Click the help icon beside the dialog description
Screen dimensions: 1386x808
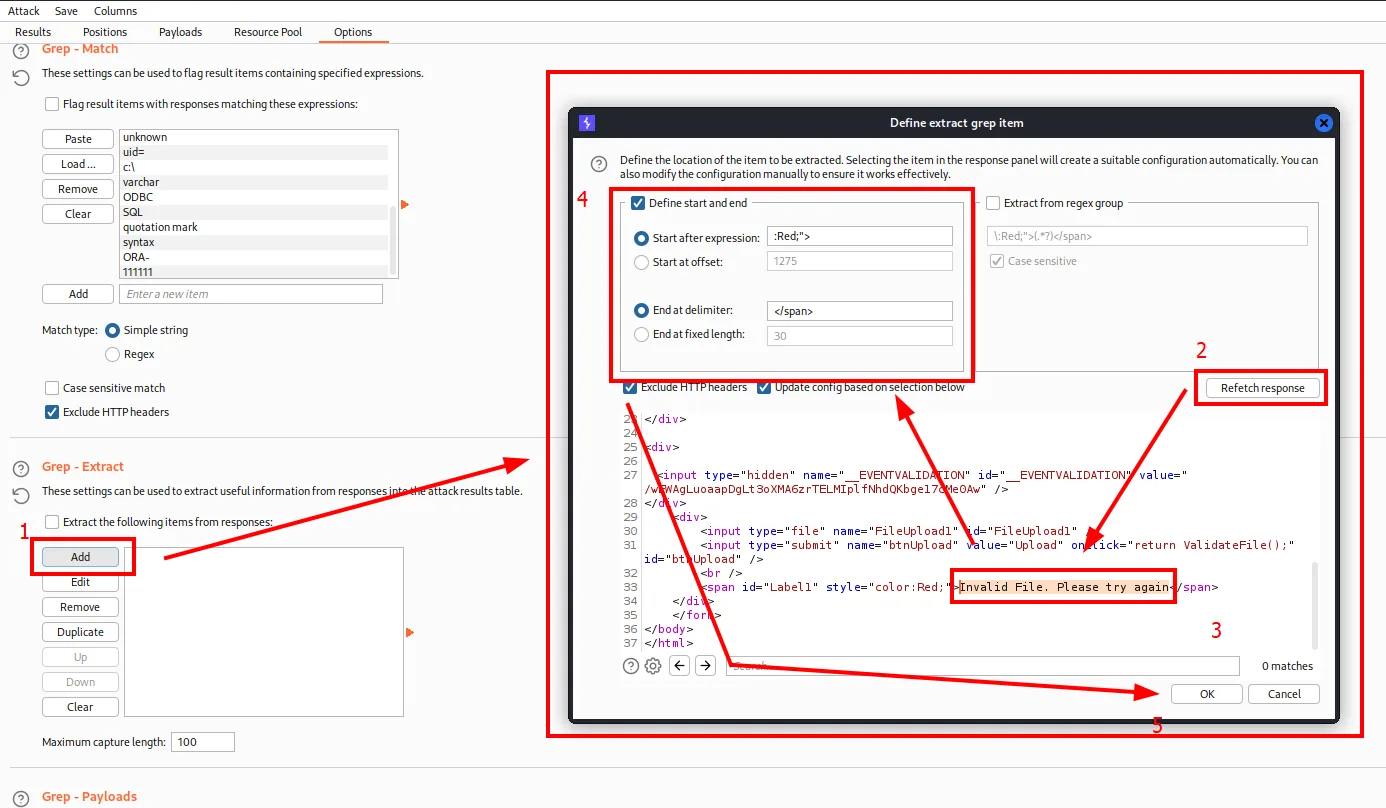pyautogui.click(x=599, y=164)
